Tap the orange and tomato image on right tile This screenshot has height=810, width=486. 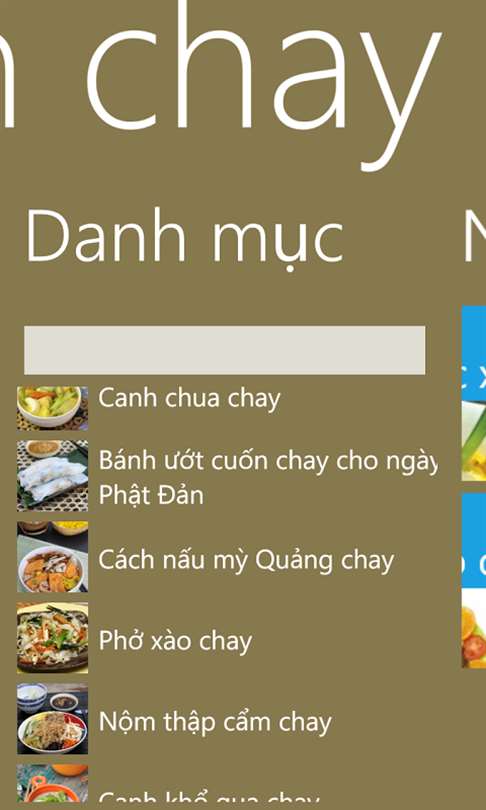[474, 629]
